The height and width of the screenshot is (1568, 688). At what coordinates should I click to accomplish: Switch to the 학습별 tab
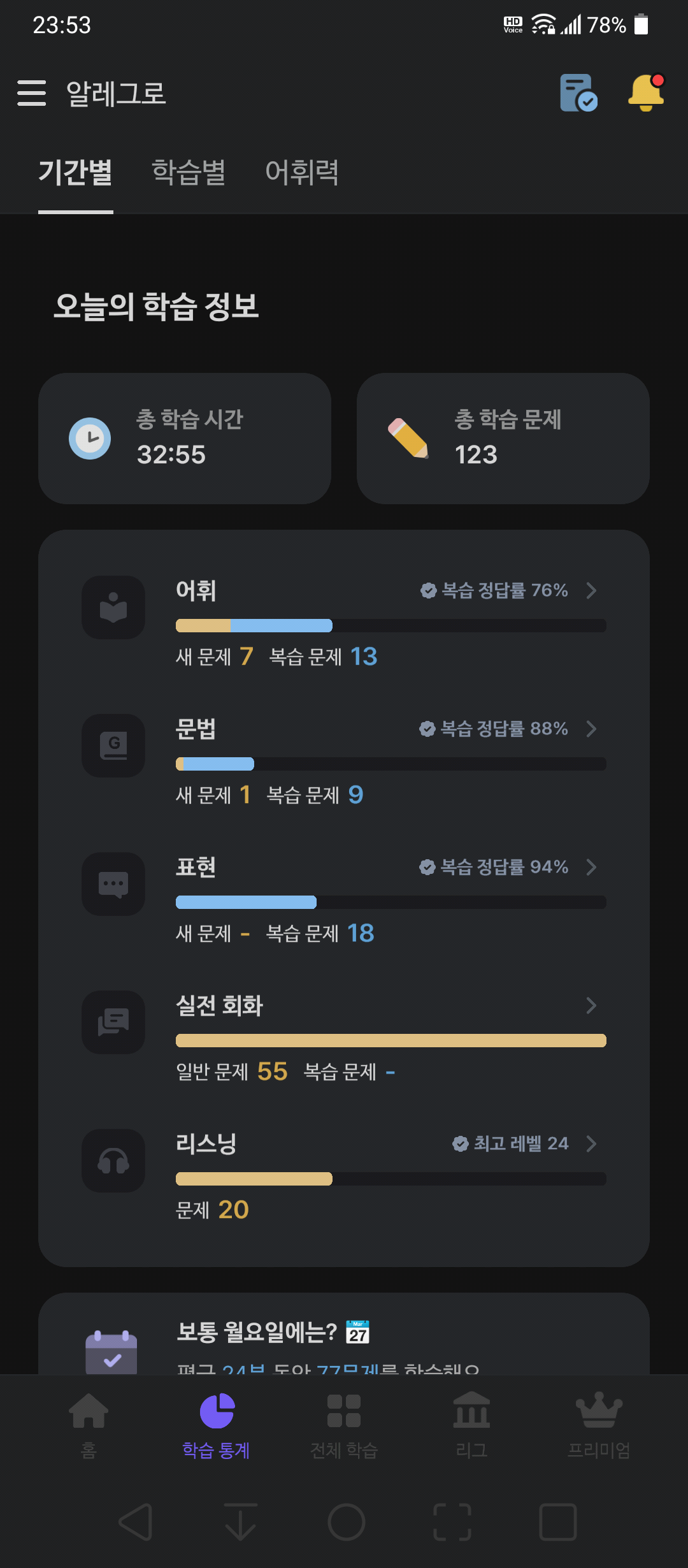click(x=189, y=172)
